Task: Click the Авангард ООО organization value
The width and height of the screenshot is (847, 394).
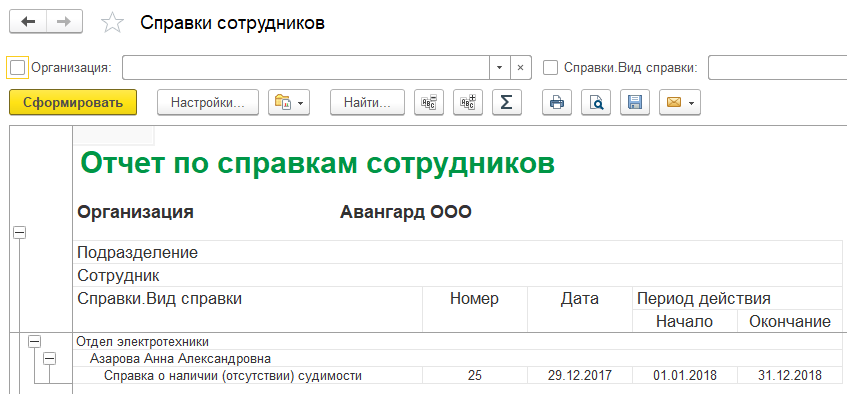Action: [406, 212]
